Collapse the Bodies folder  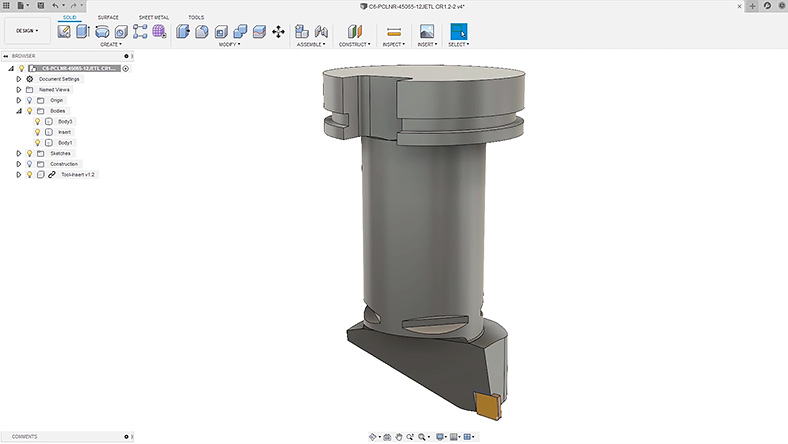[19, 111]
